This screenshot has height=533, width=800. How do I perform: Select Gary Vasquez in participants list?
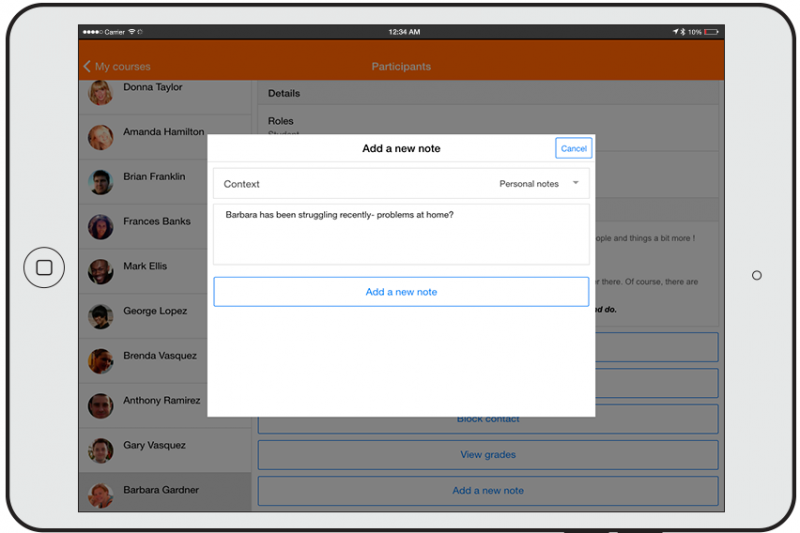click(165, 451)
